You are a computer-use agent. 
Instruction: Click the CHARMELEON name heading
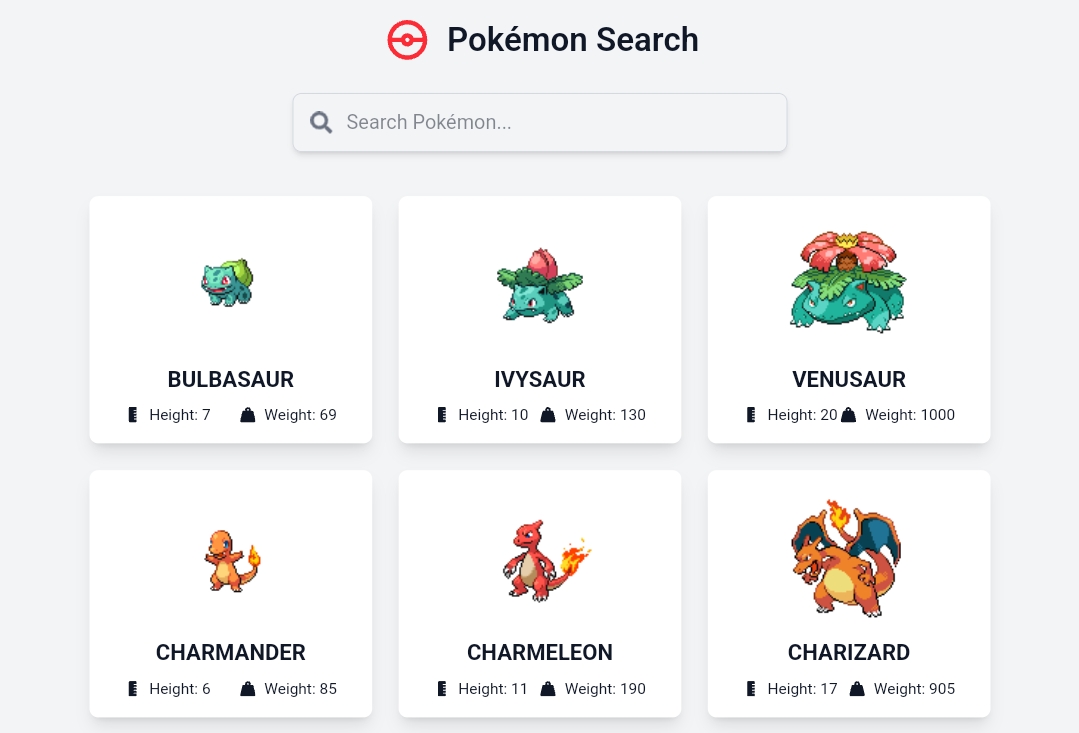pos(540,653)
